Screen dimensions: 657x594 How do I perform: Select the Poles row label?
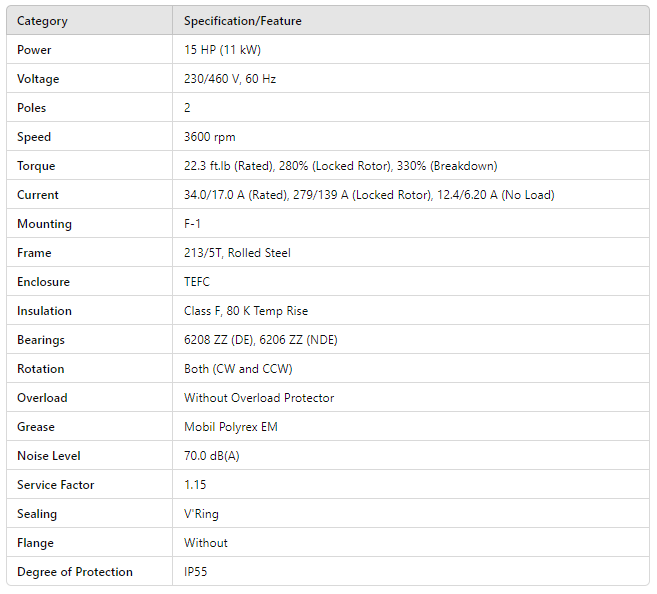32,108
